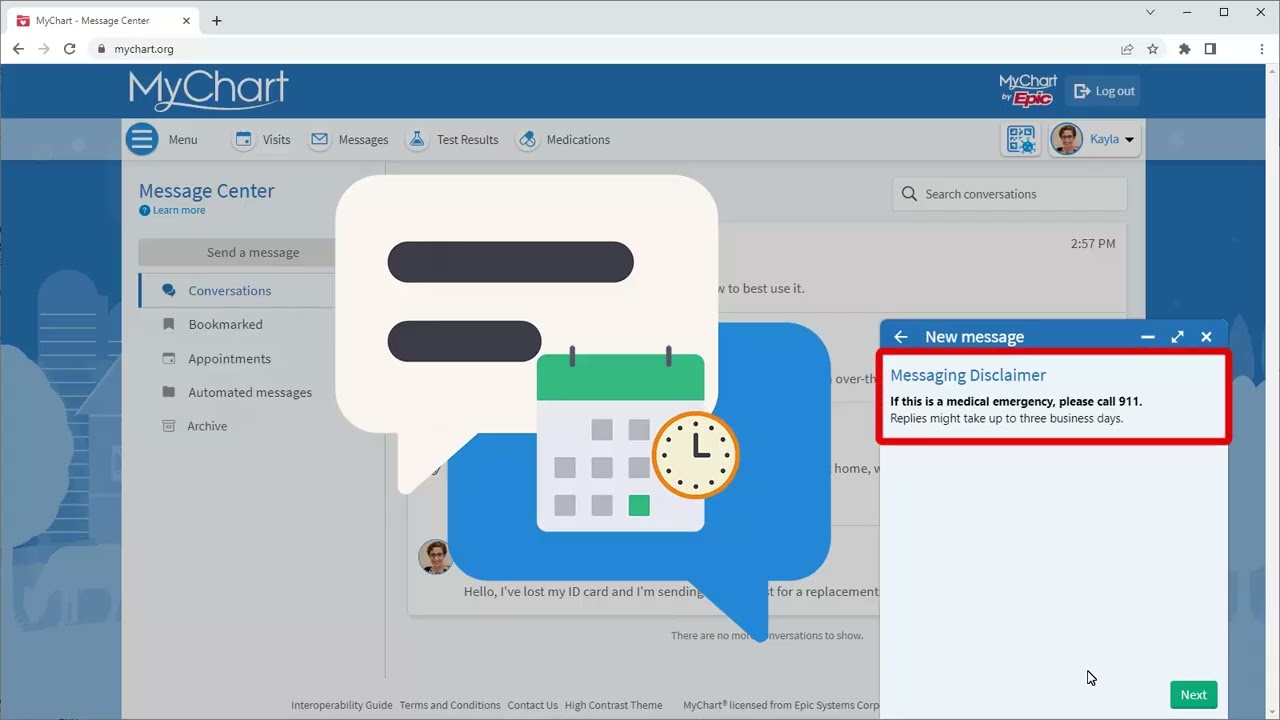Select Automated messages in the sidebar
The image size is (1280, 720).
(x=250, y=392)
